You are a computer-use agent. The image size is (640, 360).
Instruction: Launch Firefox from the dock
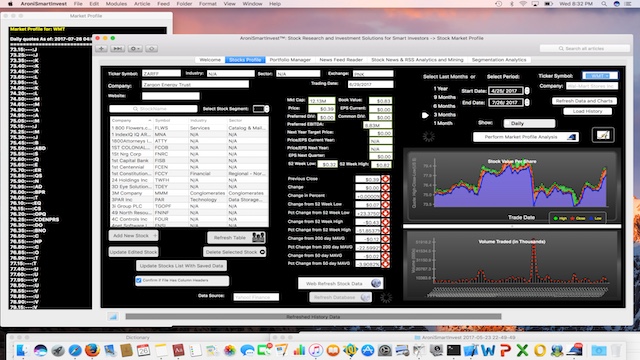click(92, 350)
